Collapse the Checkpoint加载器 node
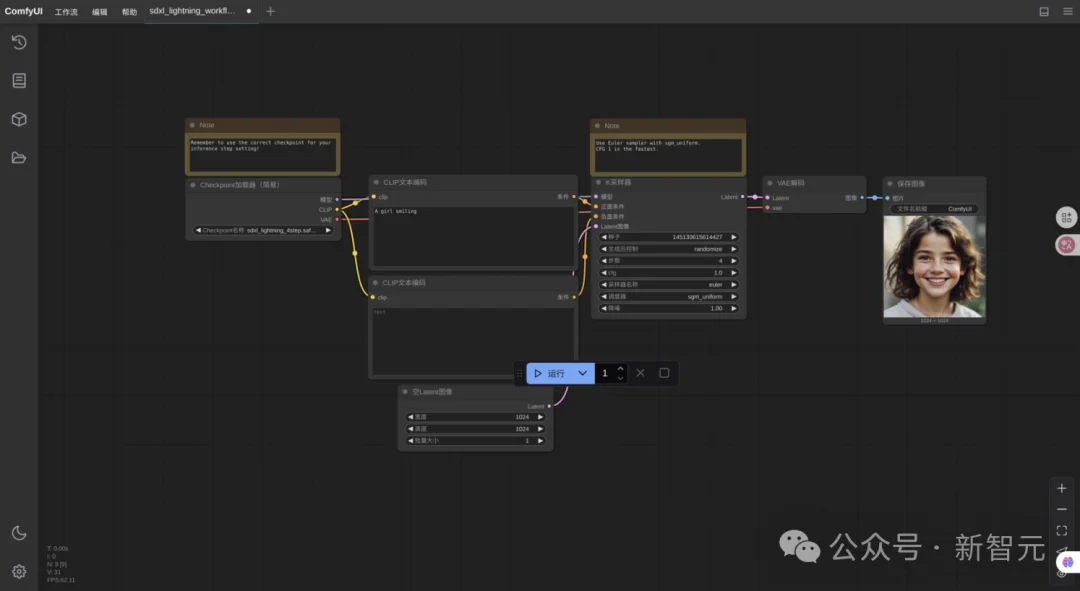Viewport: 1080px width, 591px height. pyautogui.click(x=193, y=185)
